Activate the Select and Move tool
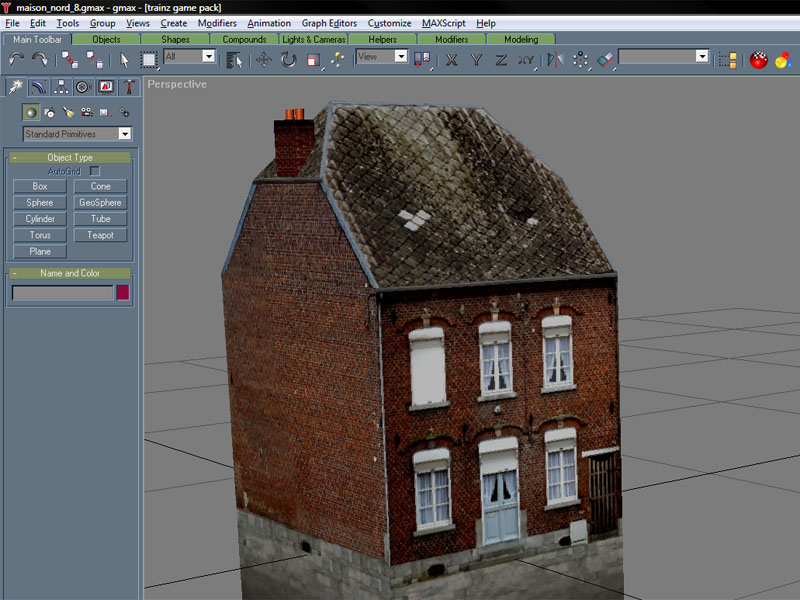The image size is (800, 600). [264, 60]
